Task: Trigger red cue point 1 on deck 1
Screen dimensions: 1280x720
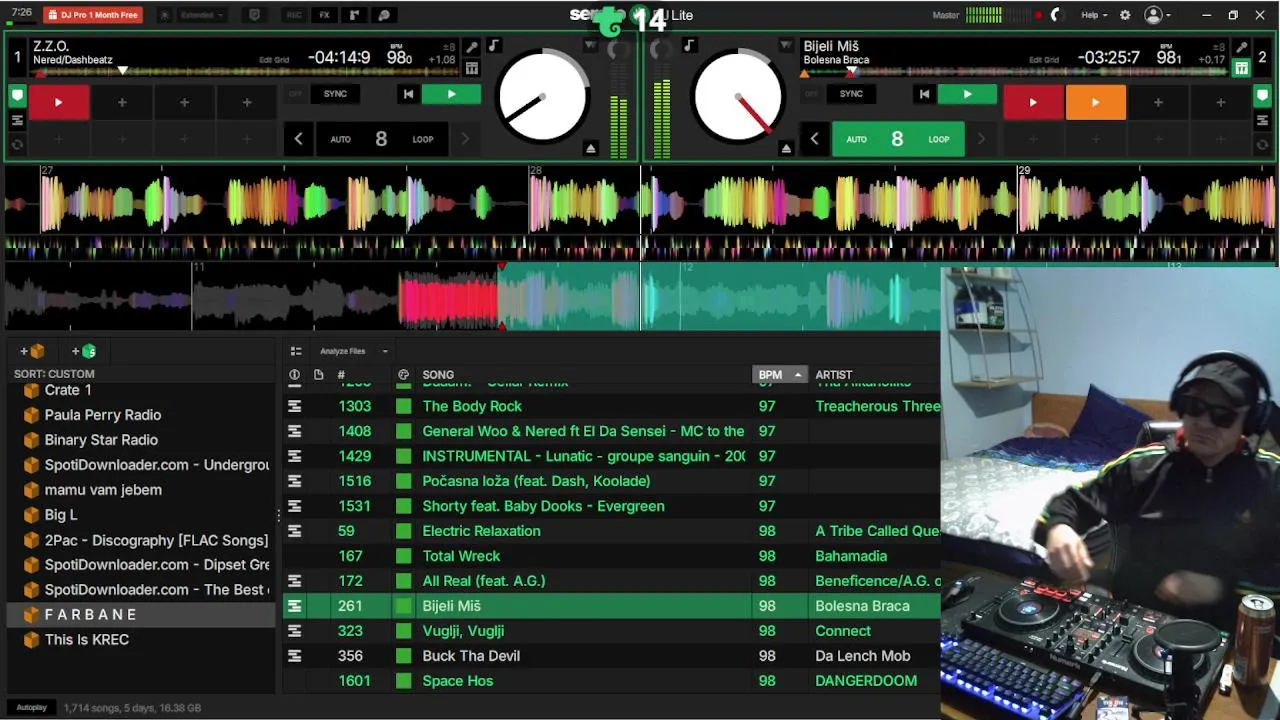Action: coord(59,102)
